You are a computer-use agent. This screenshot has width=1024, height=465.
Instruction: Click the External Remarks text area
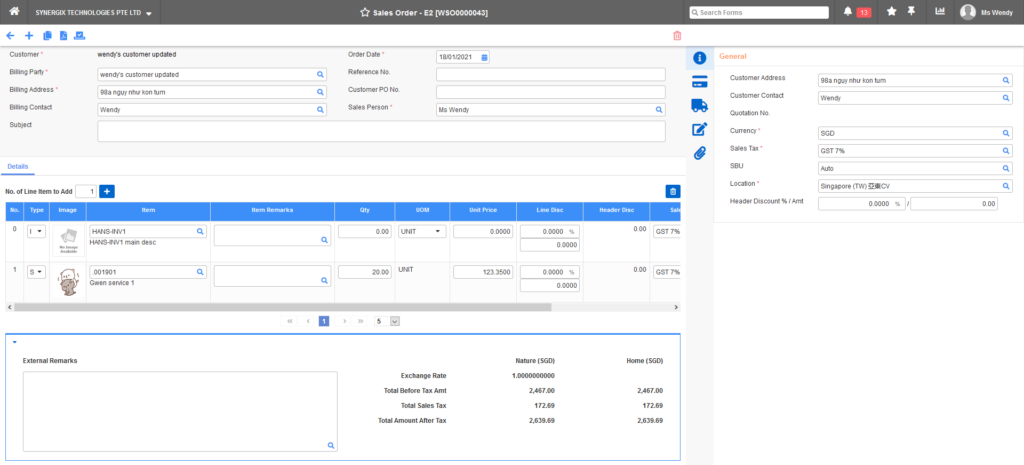180,411
